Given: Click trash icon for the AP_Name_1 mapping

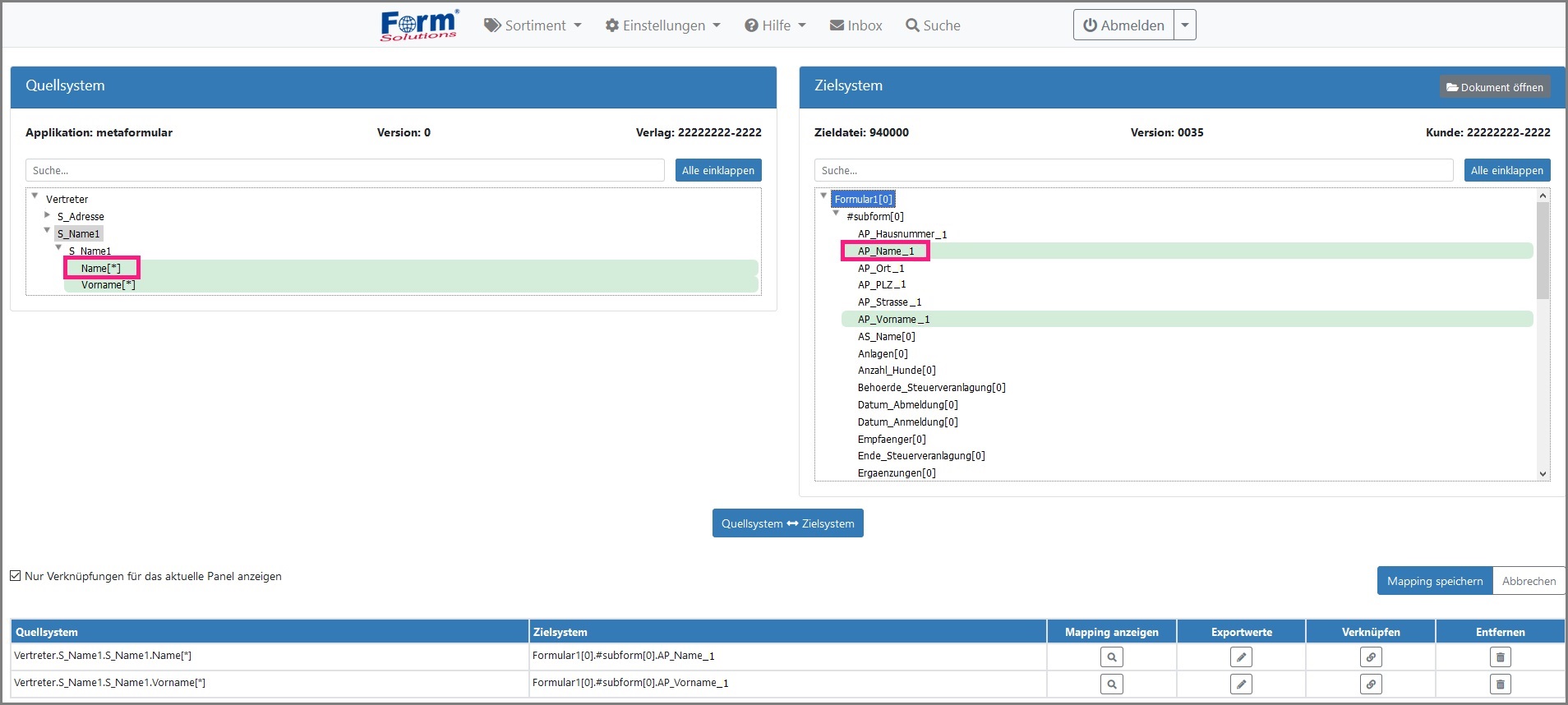Looking at the screenshot, I should 1500,657.
